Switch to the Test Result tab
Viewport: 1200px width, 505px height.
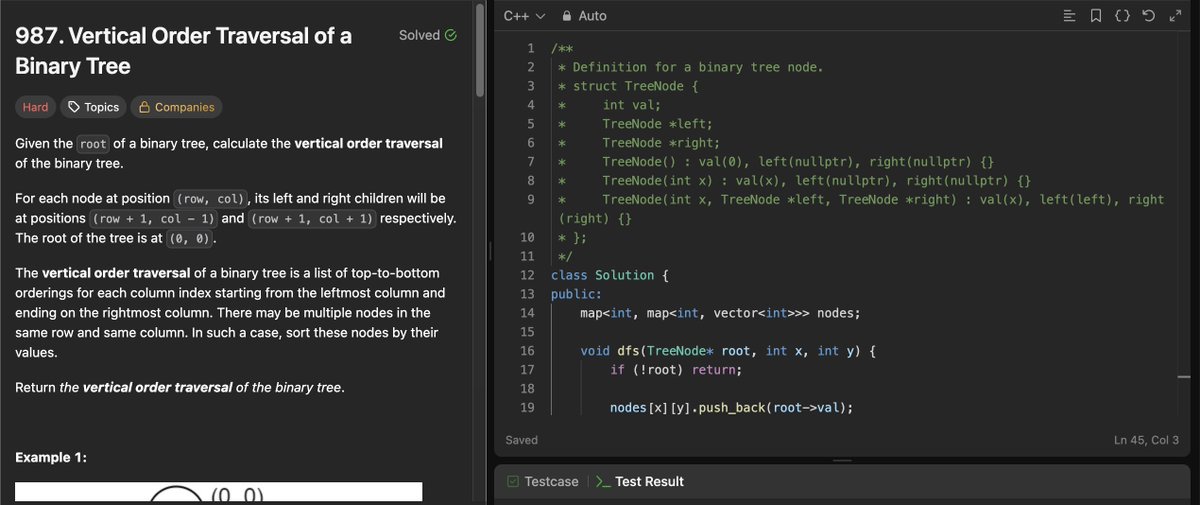tap(639, 482)
